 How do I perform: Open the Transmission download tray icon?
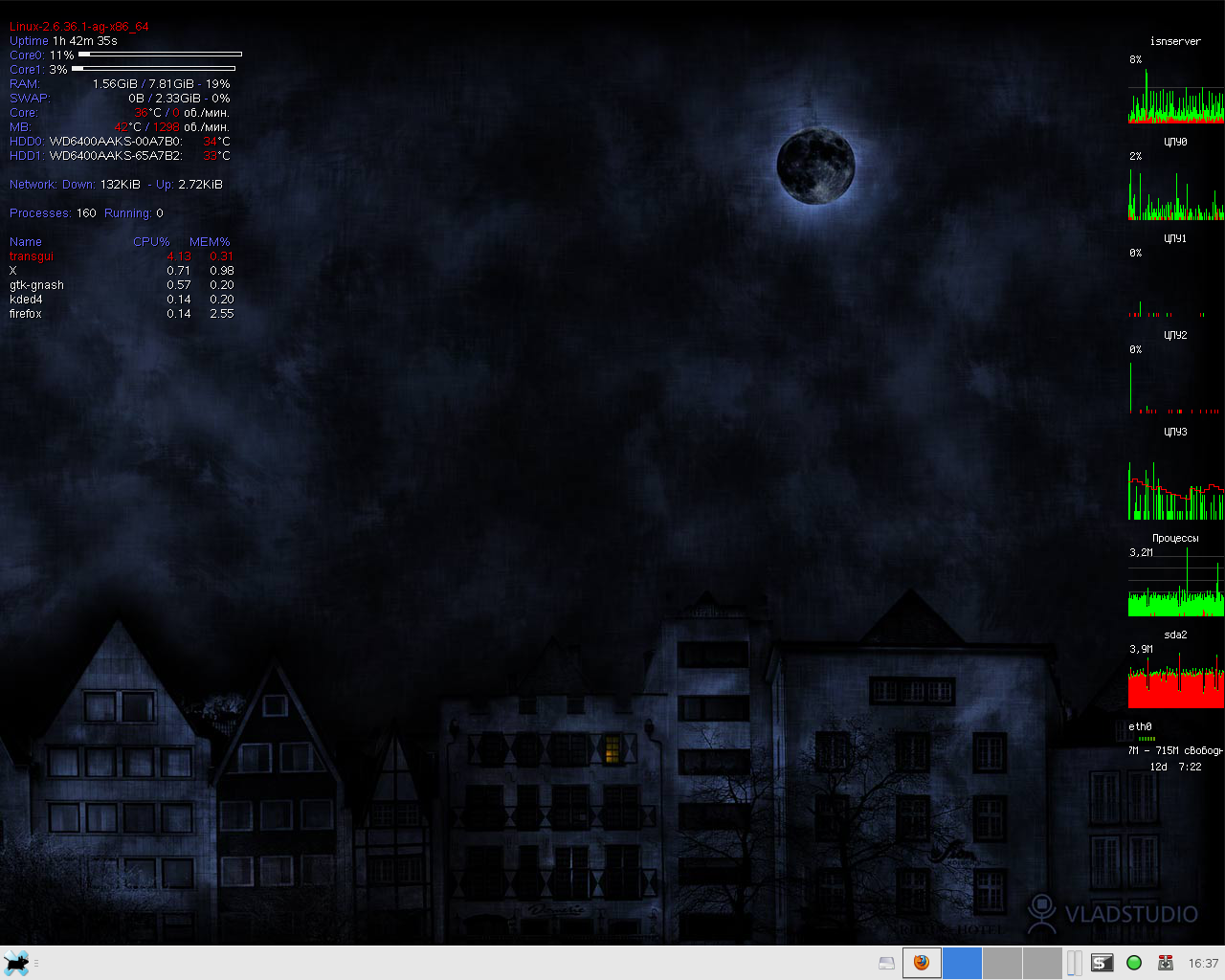1166,963
